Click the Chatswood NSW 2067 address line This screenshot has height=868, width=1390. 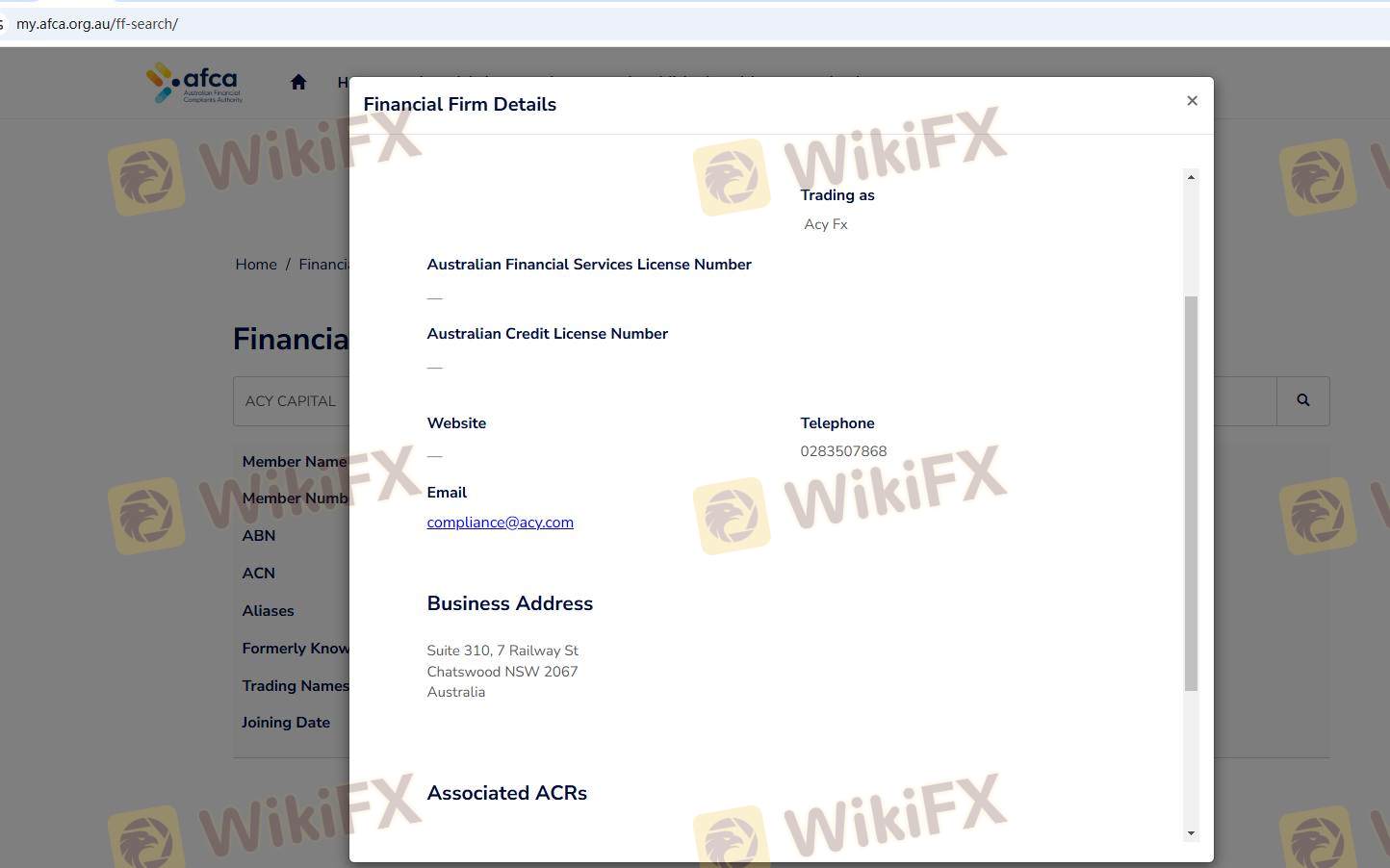click(502, 672)
